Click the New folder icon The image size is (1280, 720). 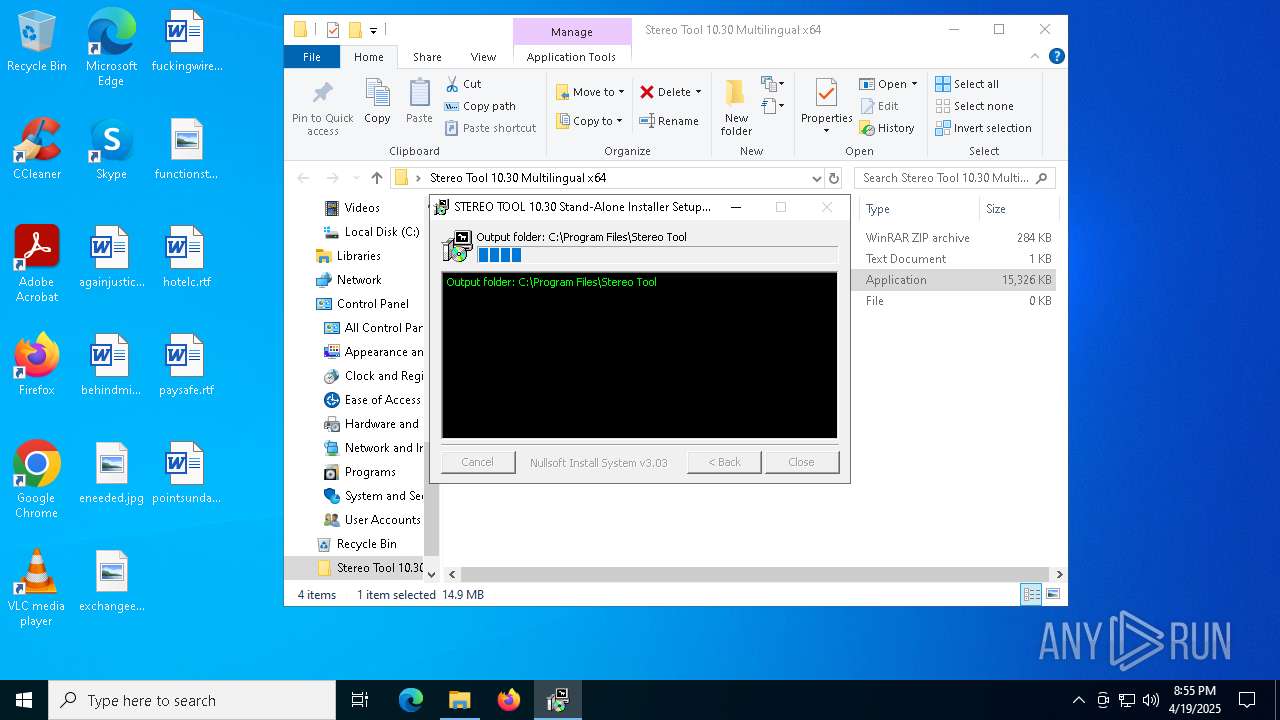736,93
